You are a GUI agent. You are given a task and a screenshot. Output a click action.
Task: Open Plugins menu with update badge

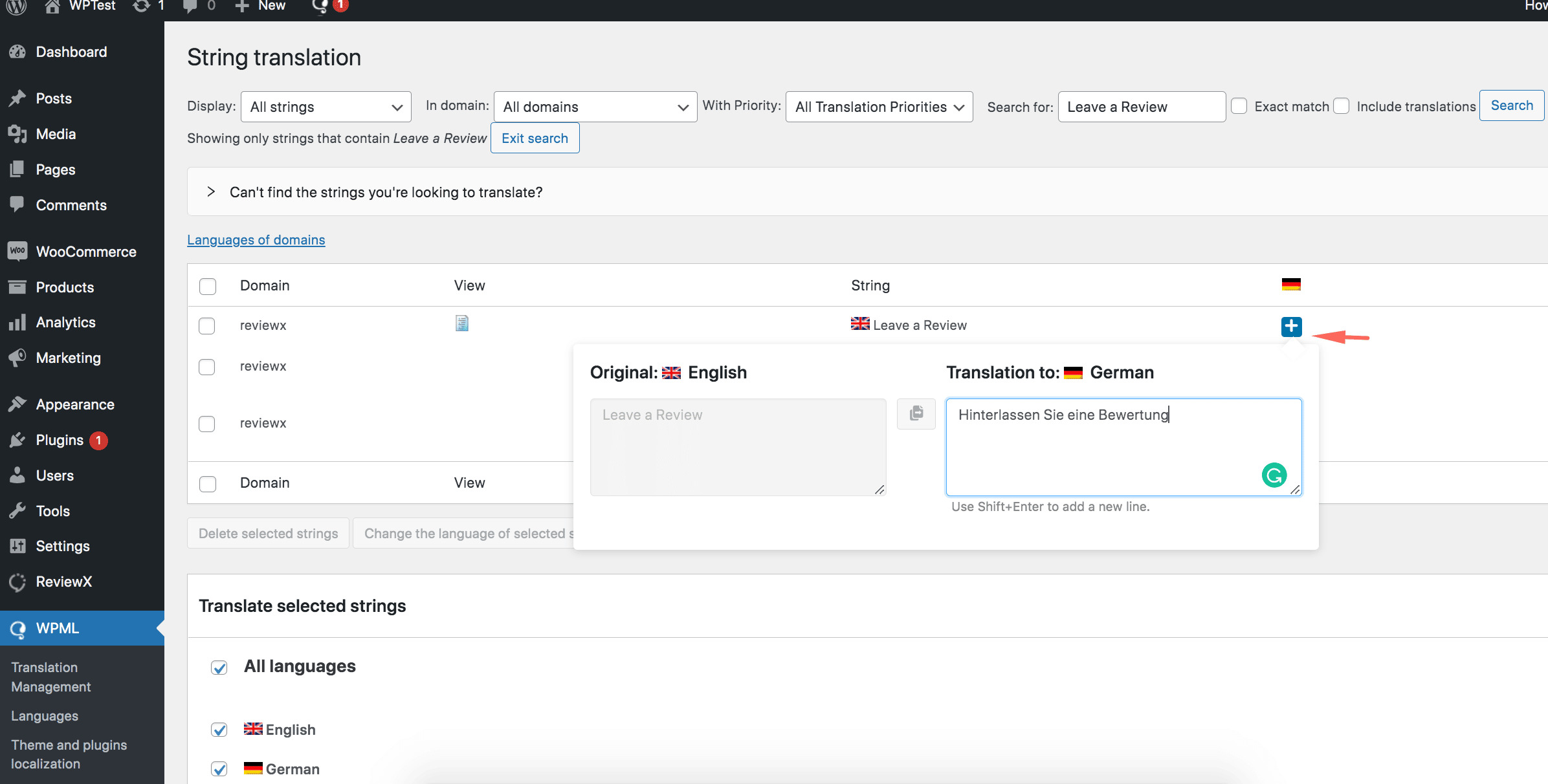point(60,440)
